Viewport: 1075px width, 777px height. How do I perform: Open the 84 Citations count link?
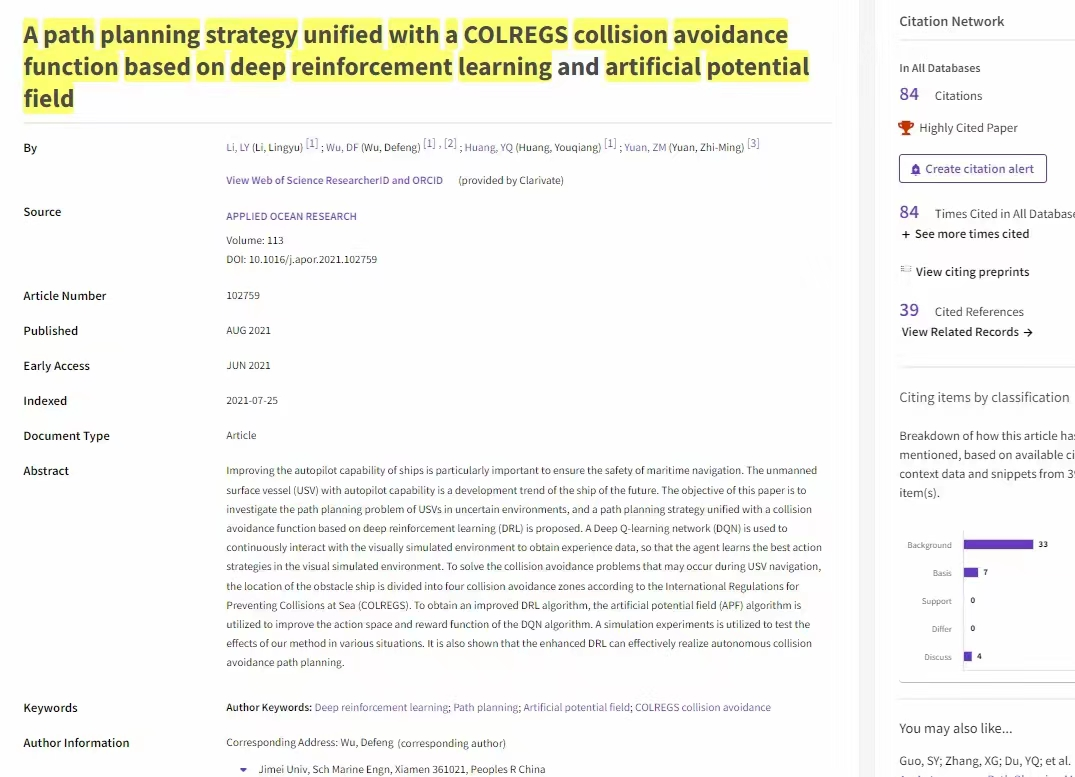(x=909, y=95)
